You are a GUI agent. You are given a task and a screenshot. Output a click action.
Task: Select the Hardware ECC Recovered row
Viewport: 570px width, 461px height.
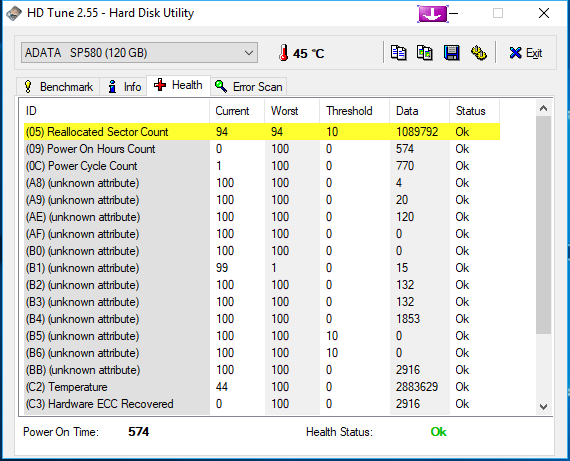(x=262, y=404)
